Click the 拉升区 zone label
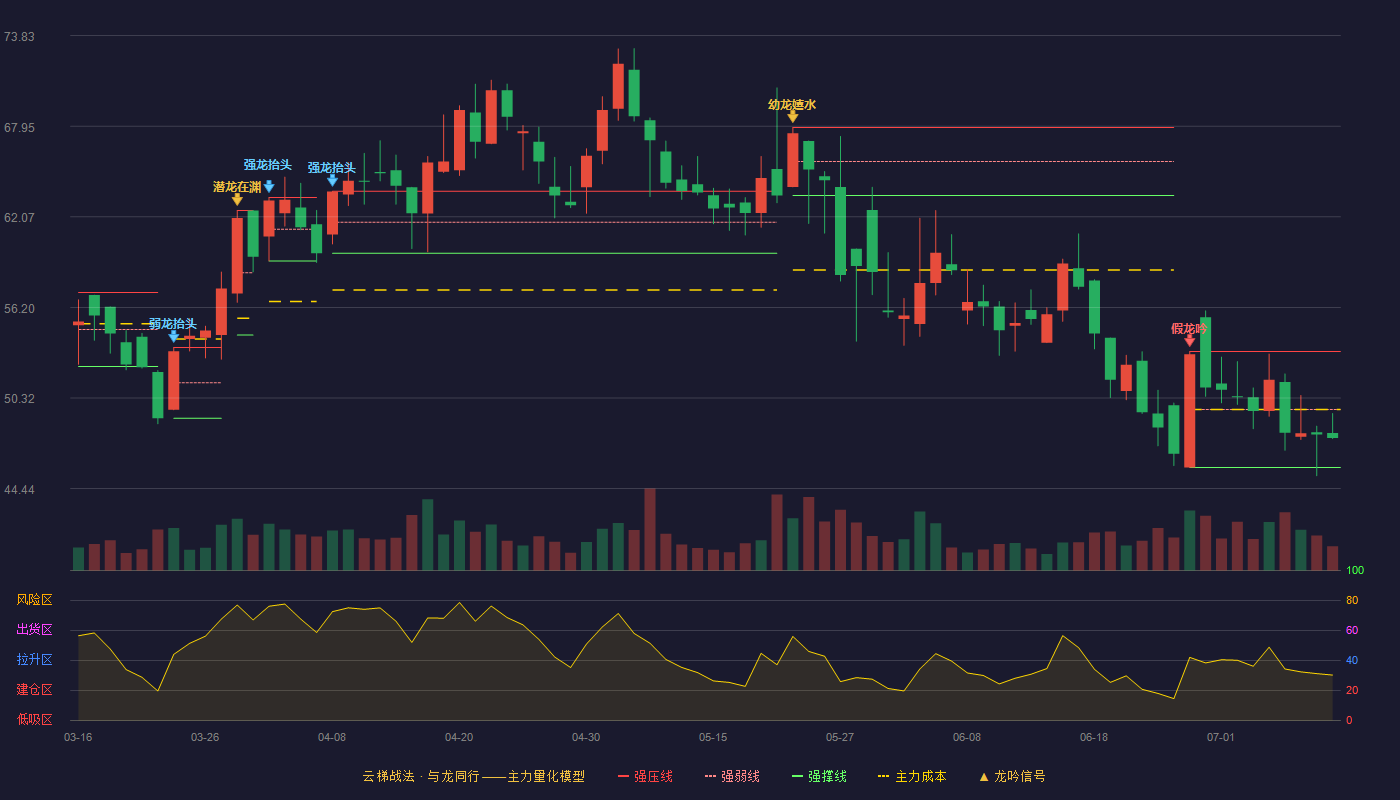1400x800 pixels. tap(34, 660)
